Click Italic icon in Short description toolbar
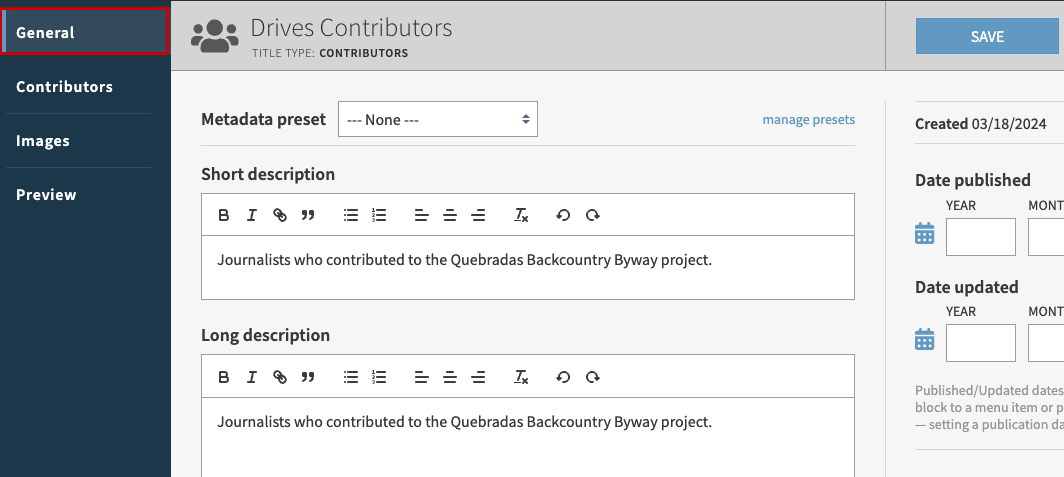 point(252,215)
